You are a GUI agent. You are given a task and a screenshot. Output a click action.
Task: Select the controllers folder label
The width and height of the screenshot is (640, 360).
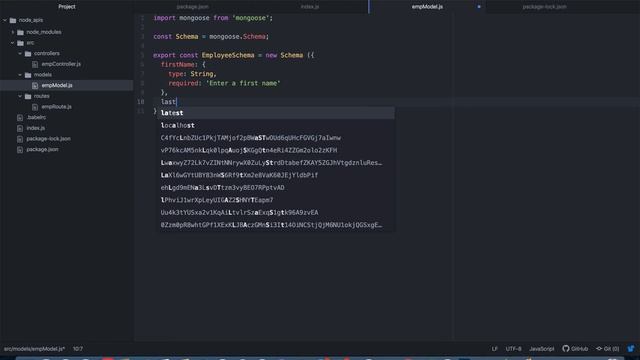coord(47,53)
